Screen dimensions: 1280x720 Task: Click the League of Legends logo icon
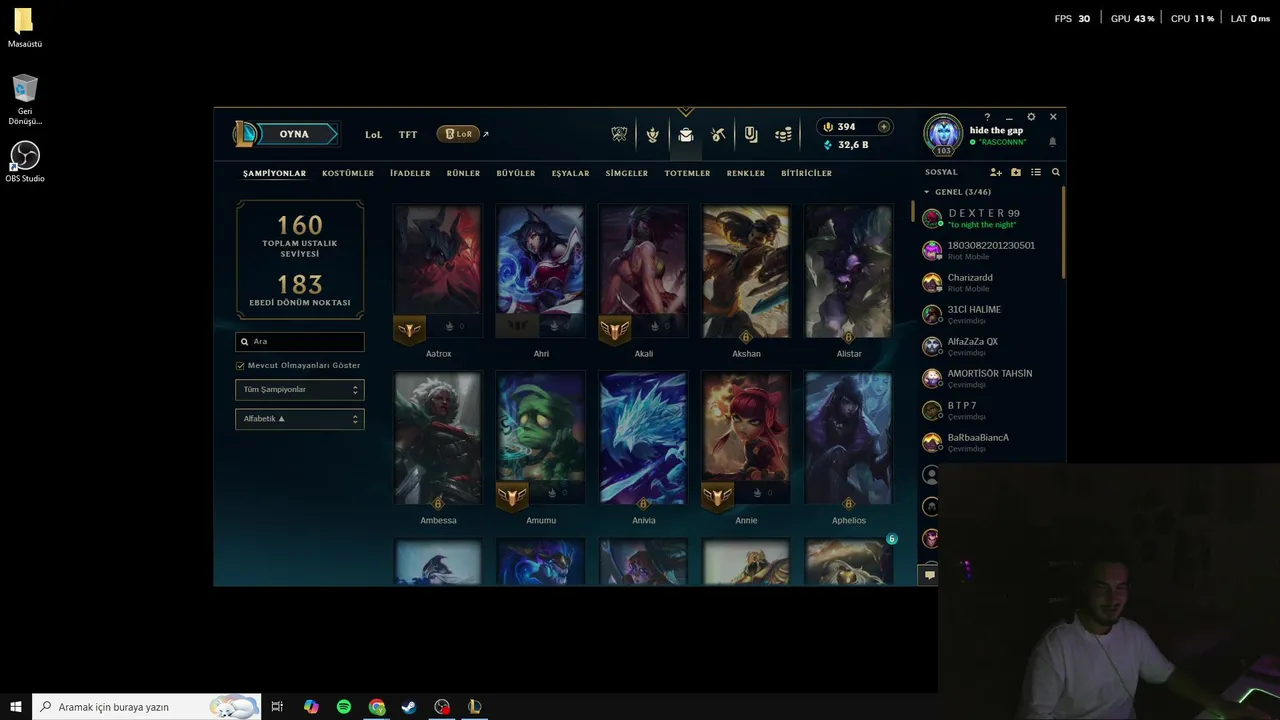(x=245, y=134)
